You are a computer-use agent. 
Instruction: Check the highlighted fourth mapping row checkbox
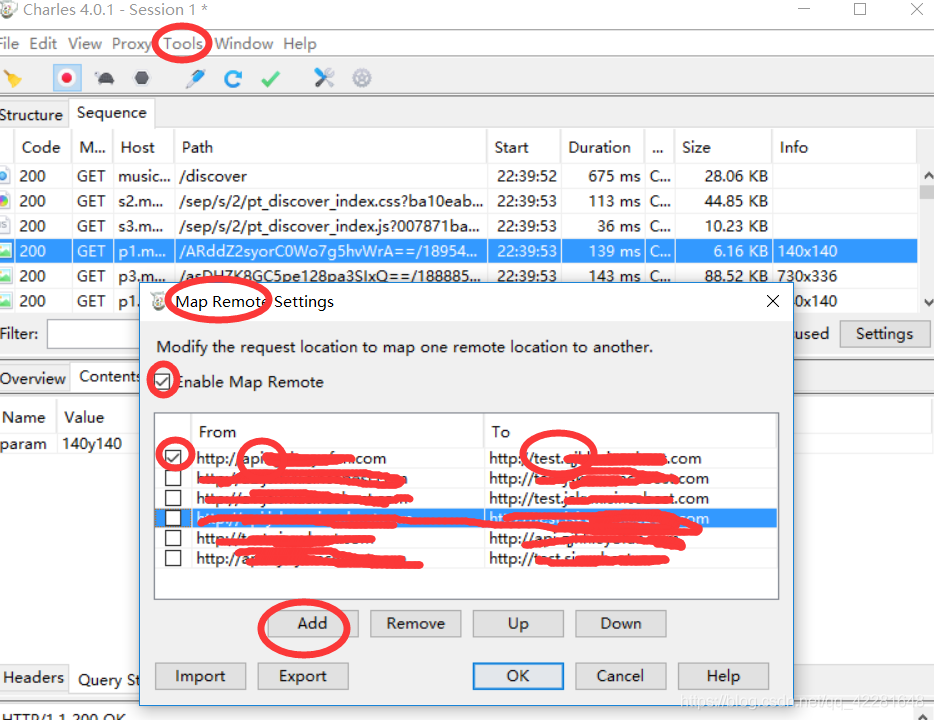pos(173,518)
